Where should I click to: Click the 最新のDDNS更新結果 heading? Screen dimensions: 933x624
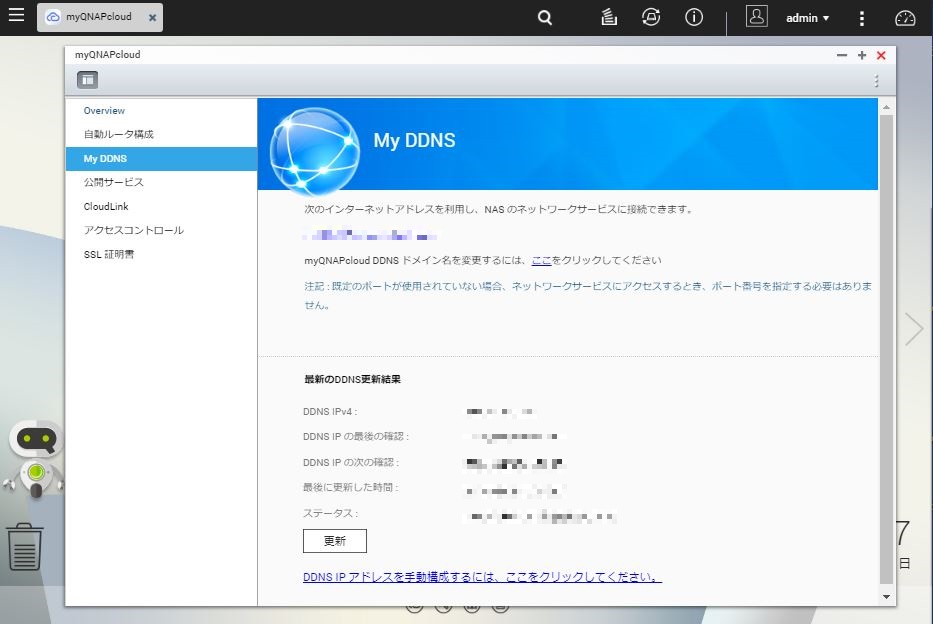pyautogui.click(x=352, y=380)
